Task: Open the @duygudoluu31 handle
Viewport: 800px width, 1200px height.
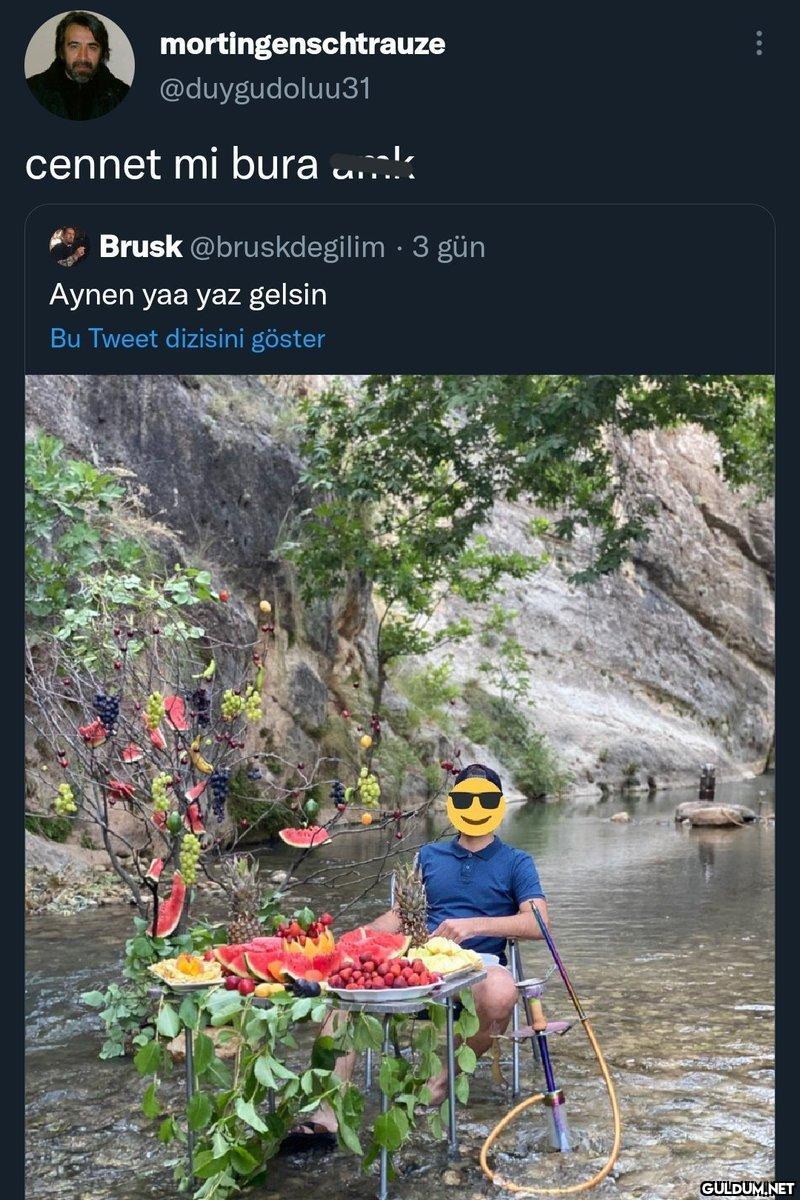Action: (265, 89)
